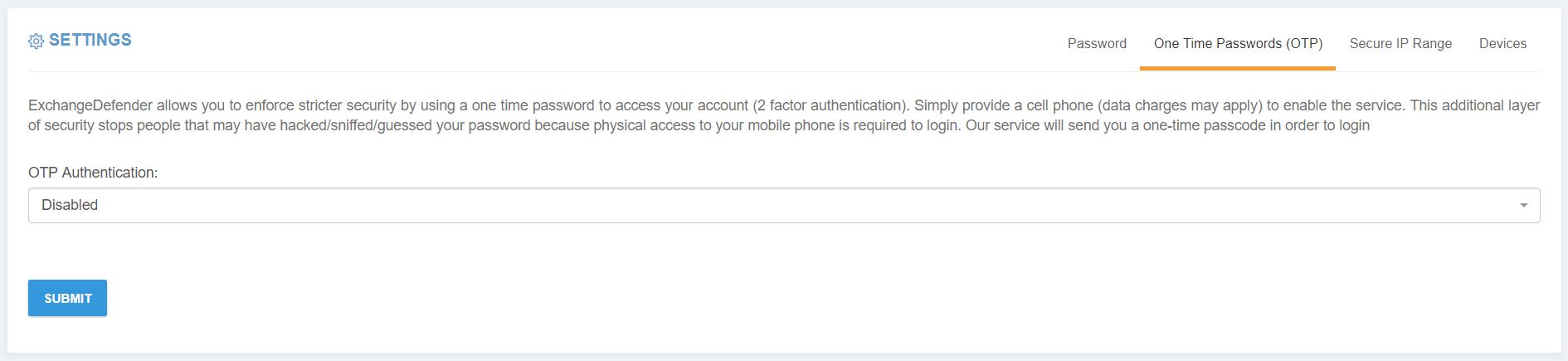Click the OTP Authentication label
The width and height of the screenshot is (1568, 361).
[93, 173]
